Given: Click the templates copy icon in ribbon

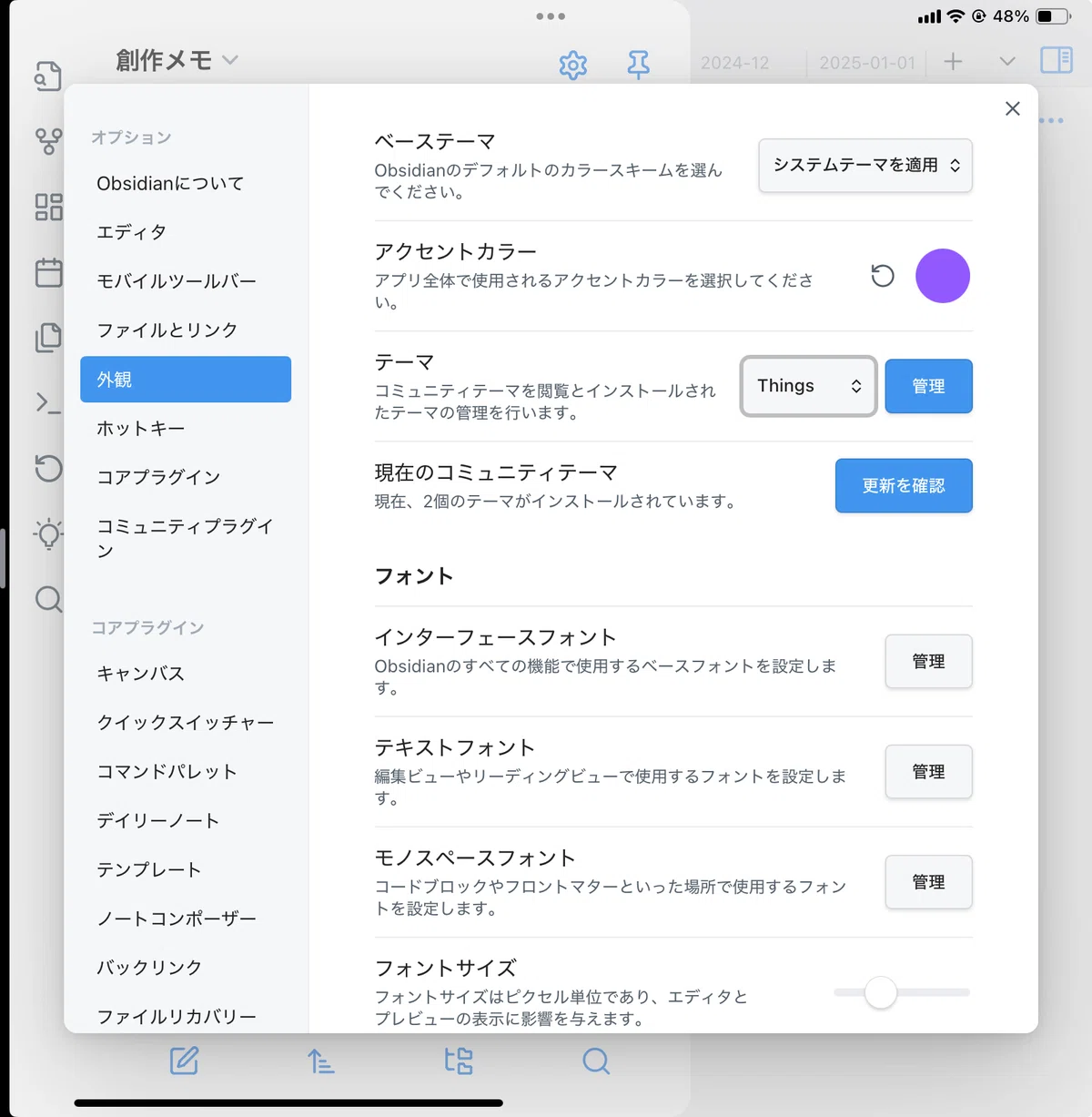Looking at the screenshot, I should [48, 338].
